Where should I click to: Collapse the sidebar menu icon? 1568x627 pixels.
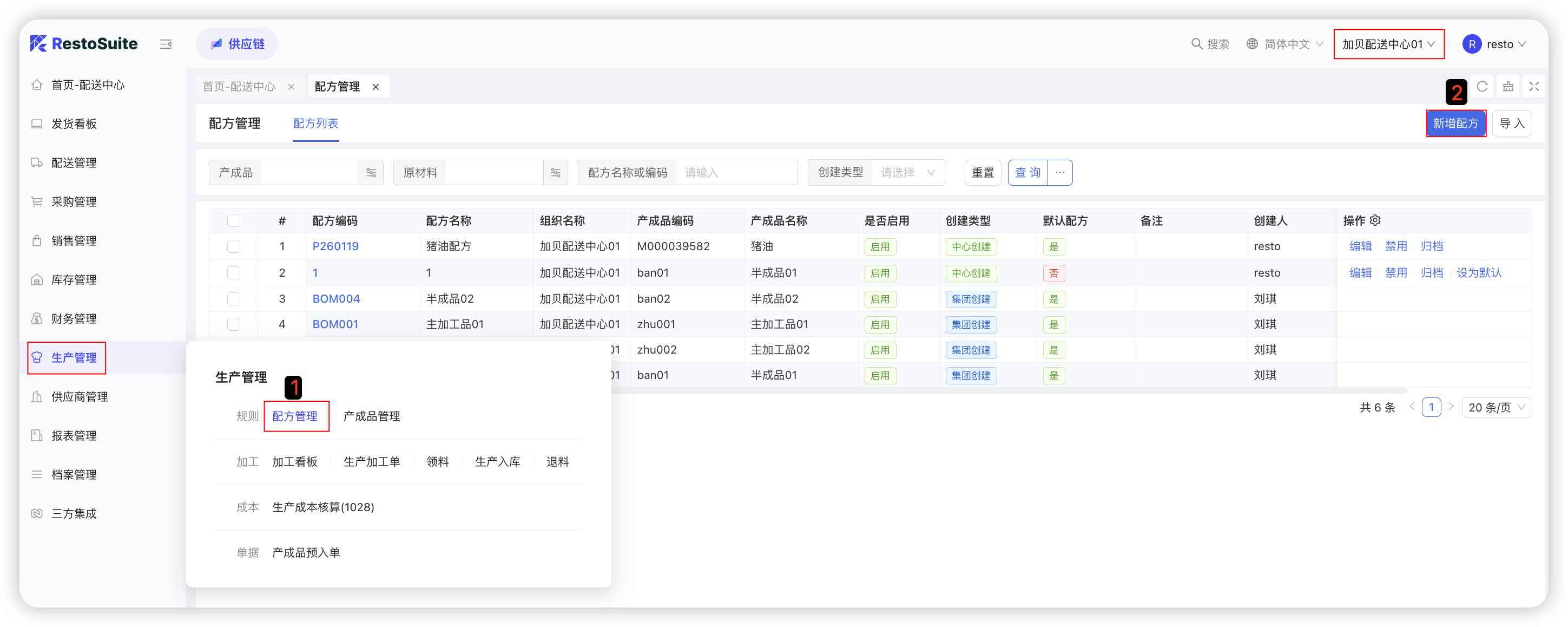pos(166,44)
